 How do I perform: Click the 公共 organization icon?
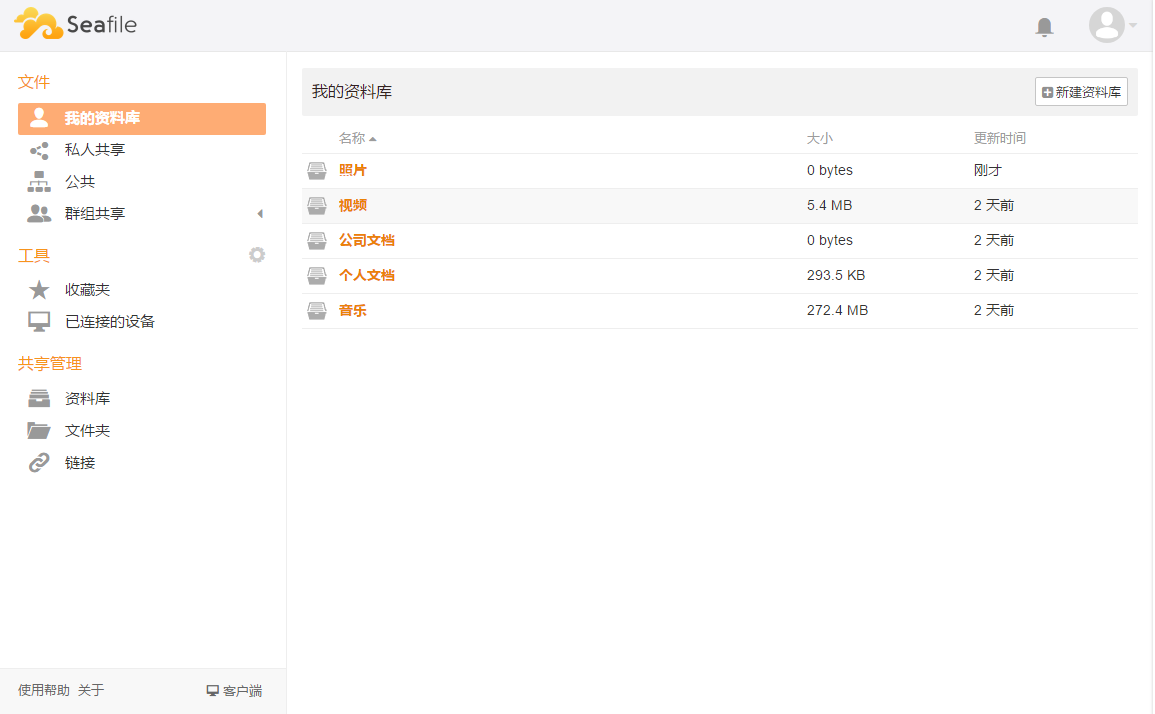[39, 182]
